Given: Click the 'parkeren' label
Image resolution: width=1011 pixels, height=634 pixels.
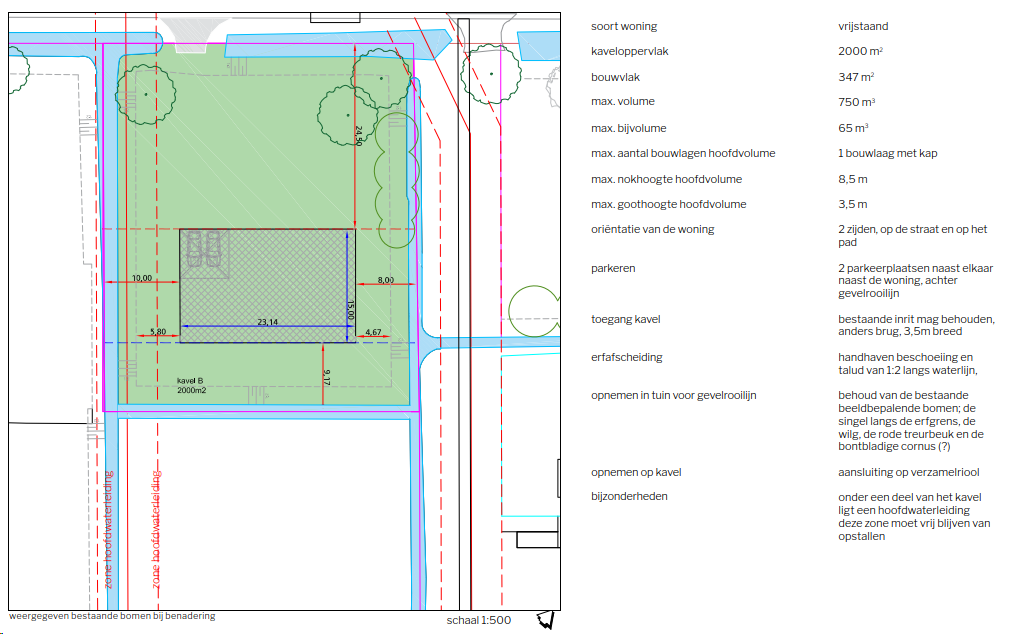Looking at the screenshot, I should coord(613,268).
